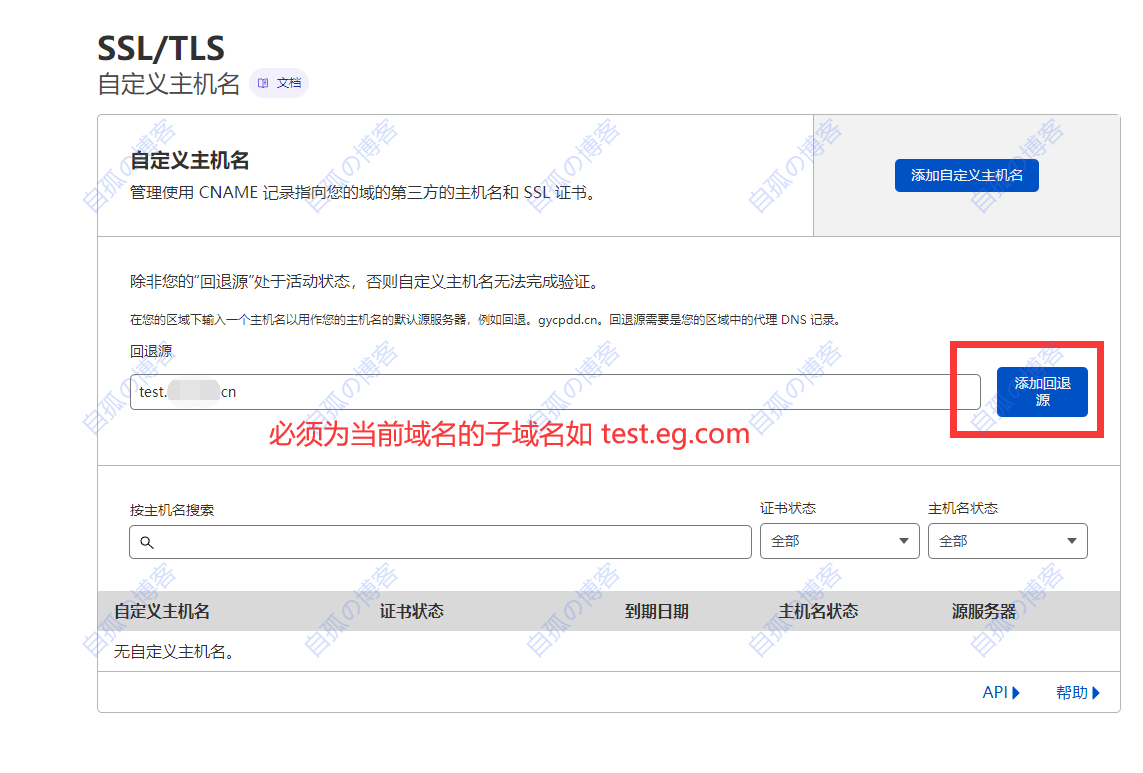The width and height of the screenshot is (1143, 773).
Task: Click the 无自定义主机名。 empty row text
Action: 174,651
